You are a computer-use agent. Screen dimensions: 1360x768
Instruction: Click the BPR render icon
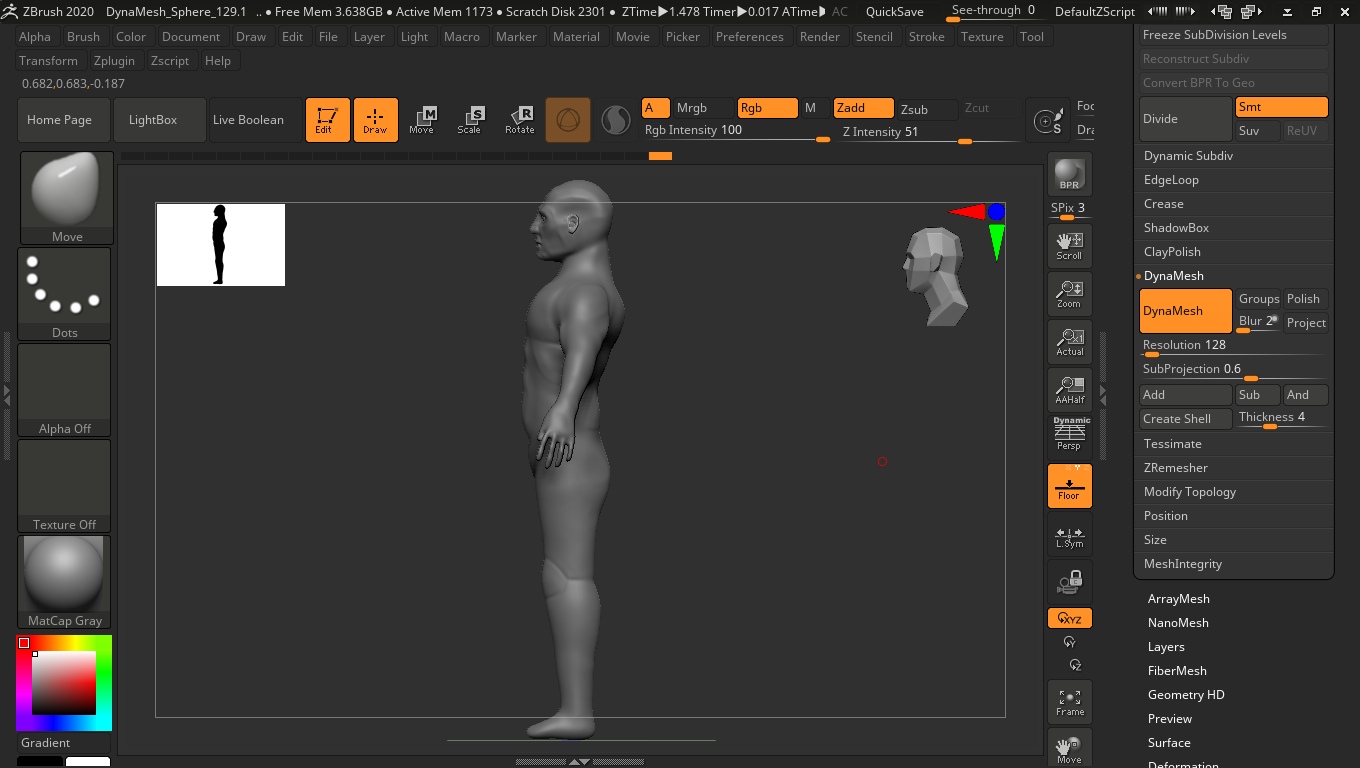1069,174
